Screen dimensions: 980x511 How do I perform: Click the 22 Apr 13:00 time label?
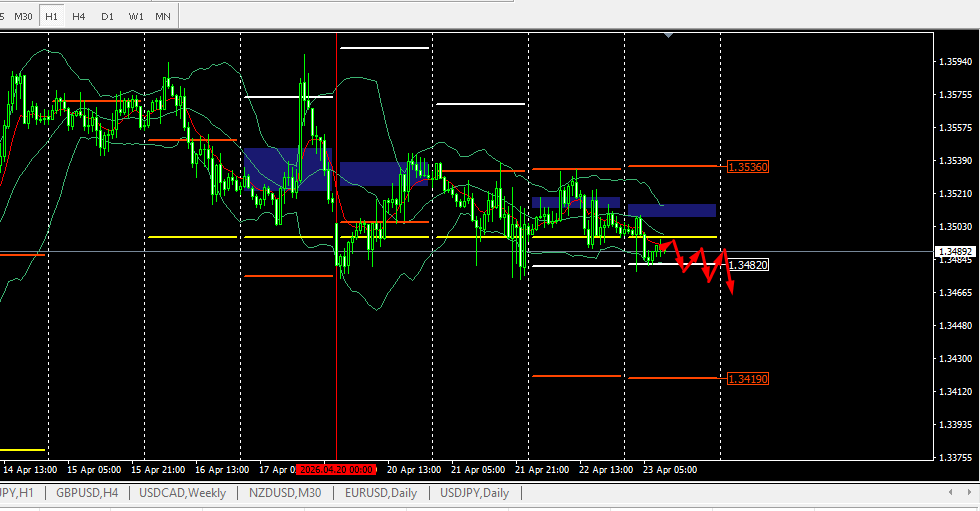pyautogui.click(x=606, y=470)
